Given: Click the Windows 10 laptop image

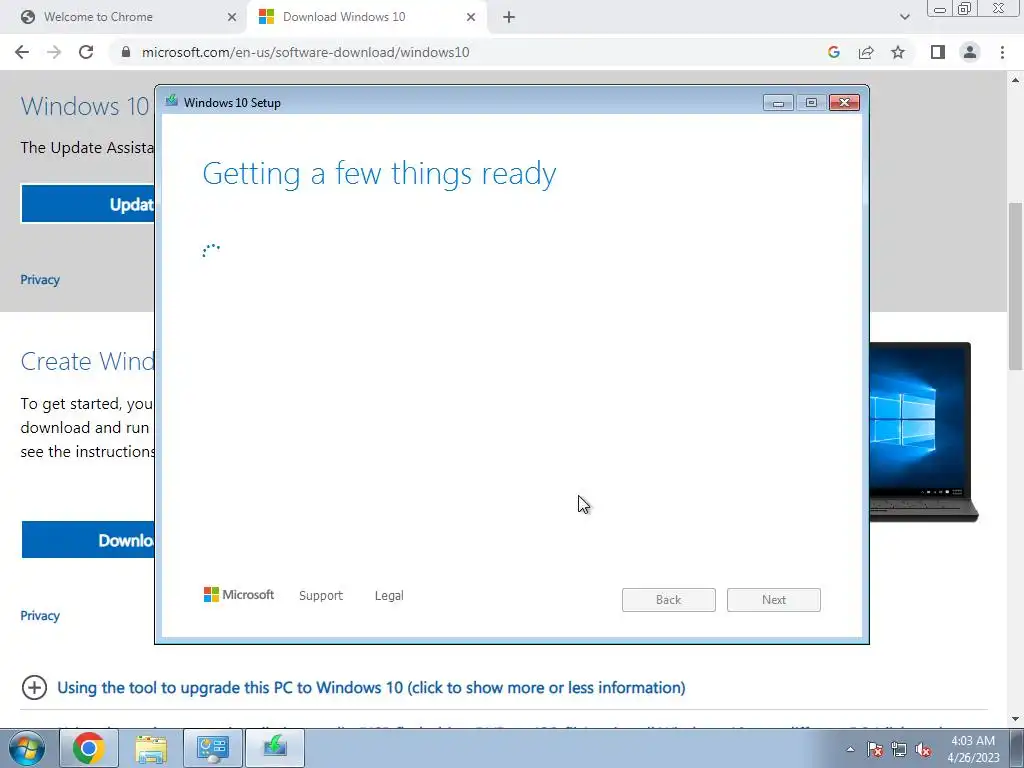Looking at the screenshot, I should click(923, 432).
